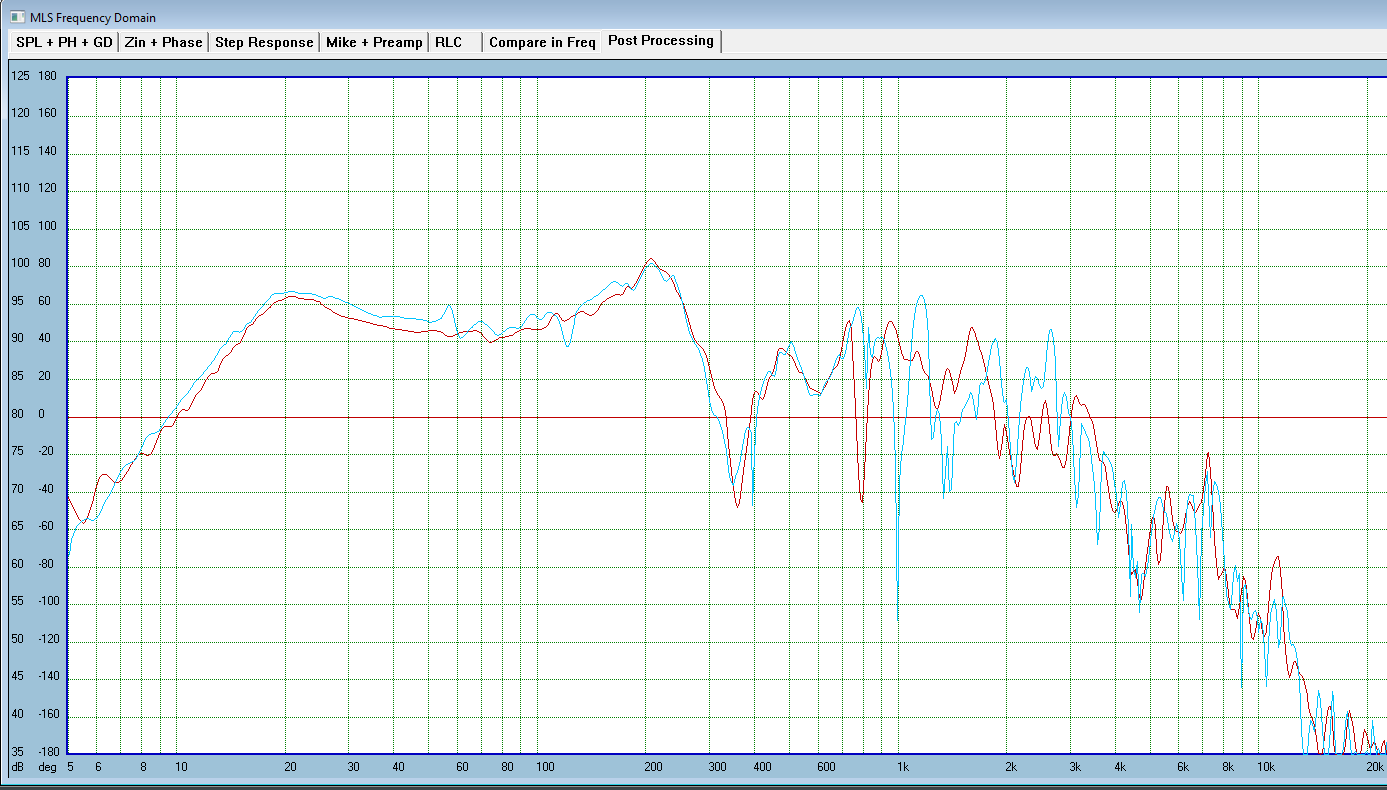
Task: Click the 3k frequency axis label
Action: (x=1075, y=768)
